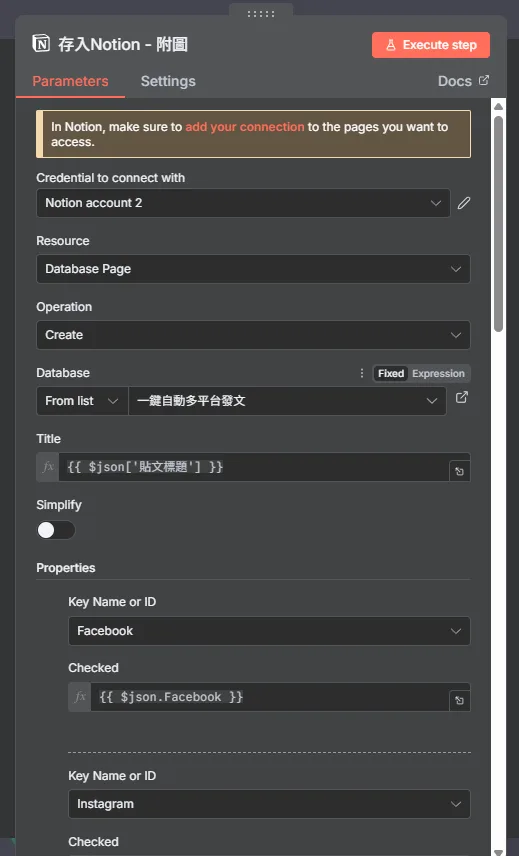
Task: Select the Fixed mode option
Action: pyautogui.click(x=391, y=373)
